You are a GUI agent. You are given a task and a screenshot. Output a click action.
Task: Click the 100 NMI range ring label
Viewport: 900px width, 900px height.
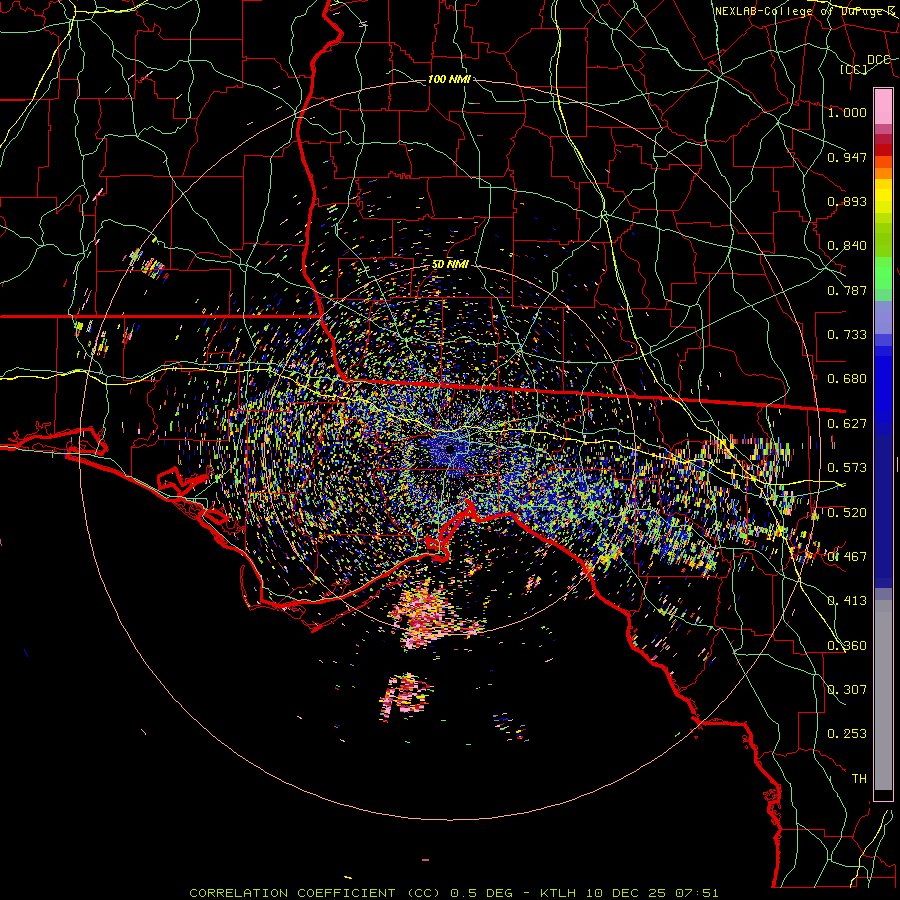[449, 79]
